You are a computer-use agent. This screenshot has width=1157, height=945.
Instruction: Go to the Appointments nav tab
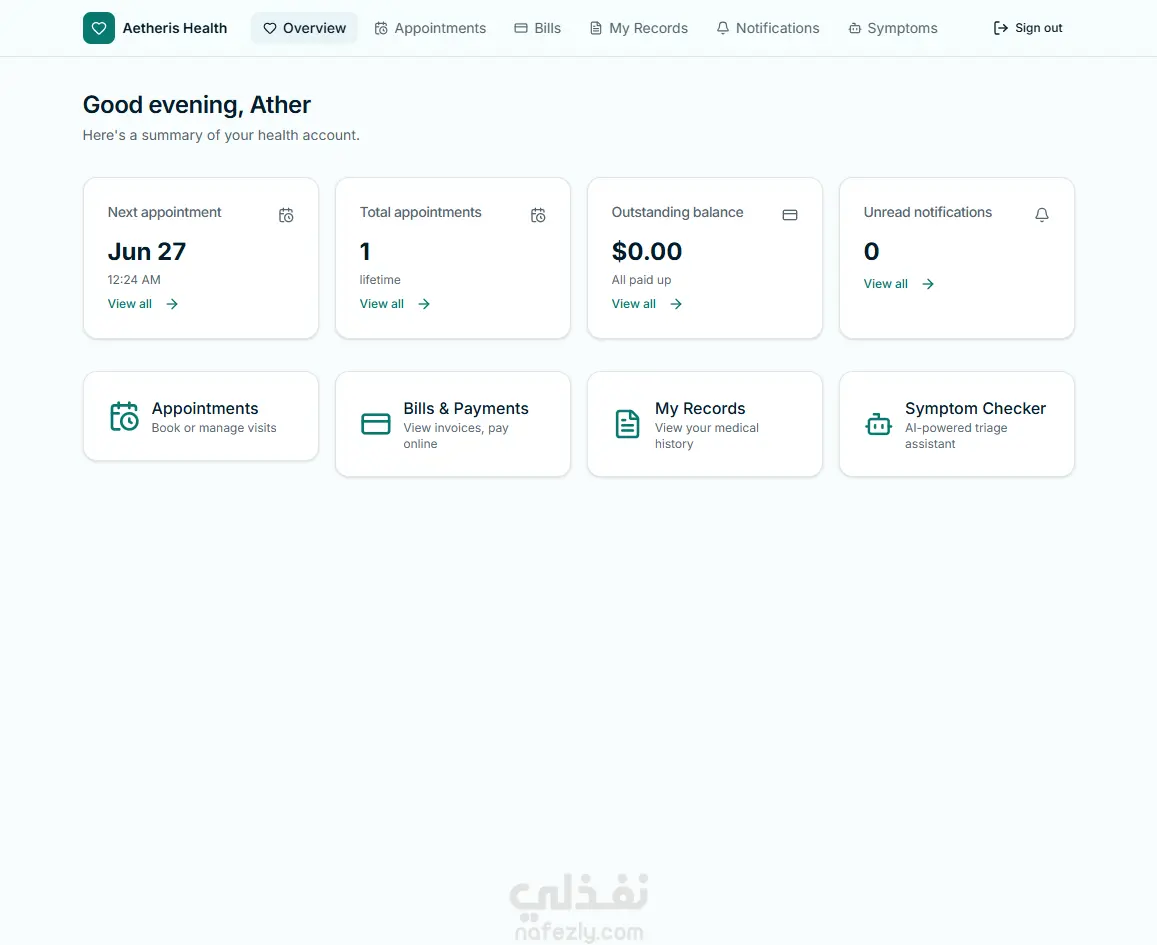(430, 28)
